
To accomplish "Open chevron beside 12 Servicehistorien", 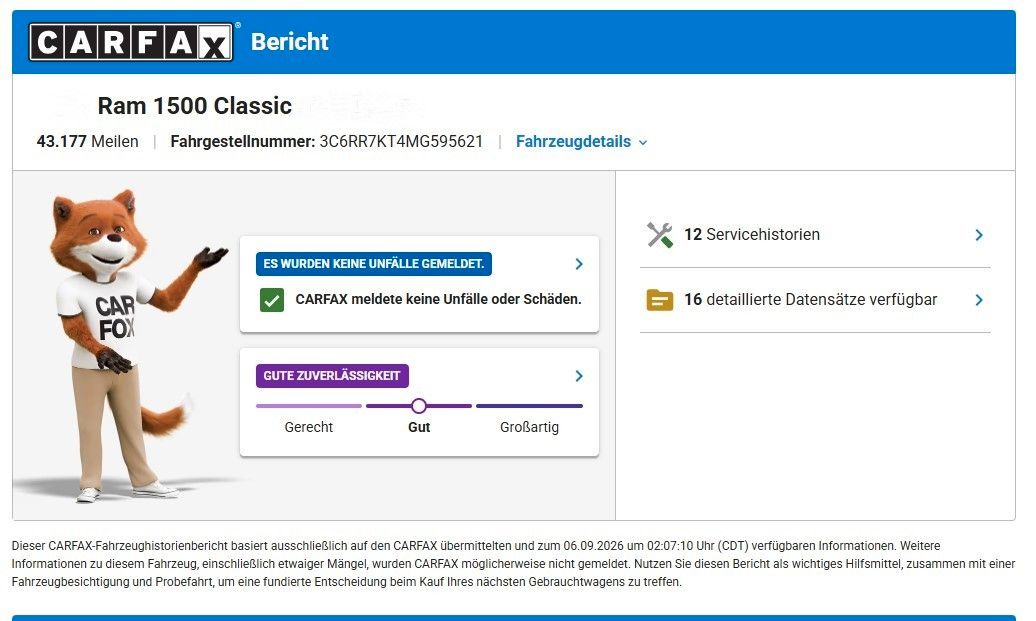I will (x=979, y=235).
